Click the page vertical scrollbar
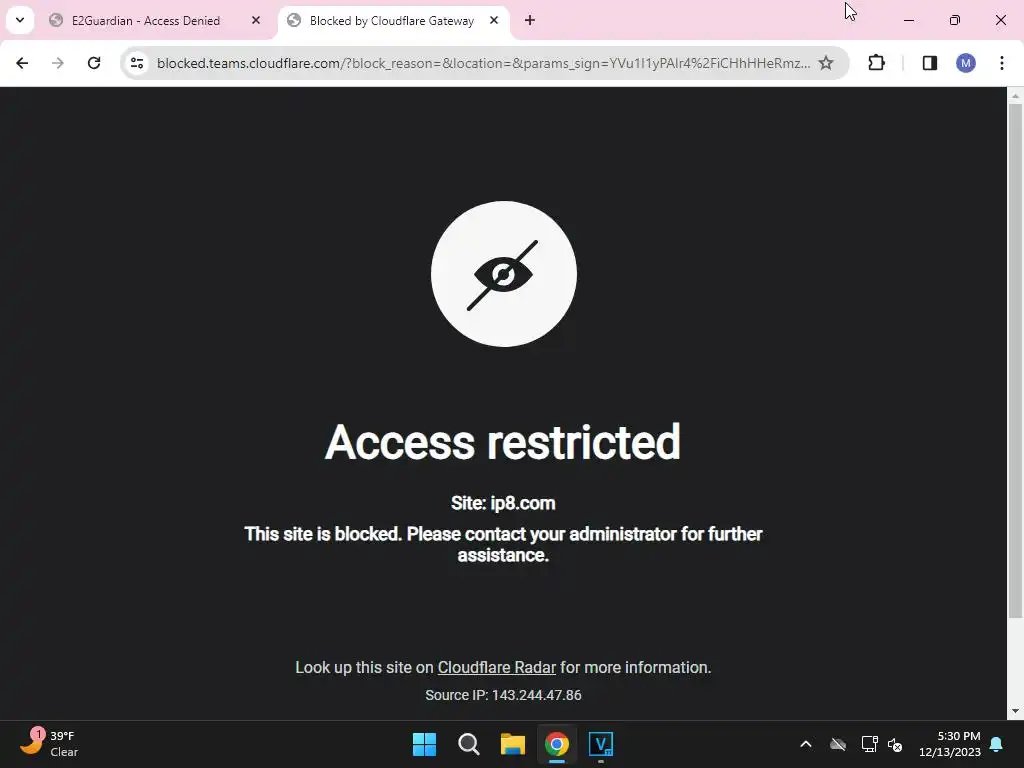This screenshot has height=768, width=1024. (x=1015, y=360)
